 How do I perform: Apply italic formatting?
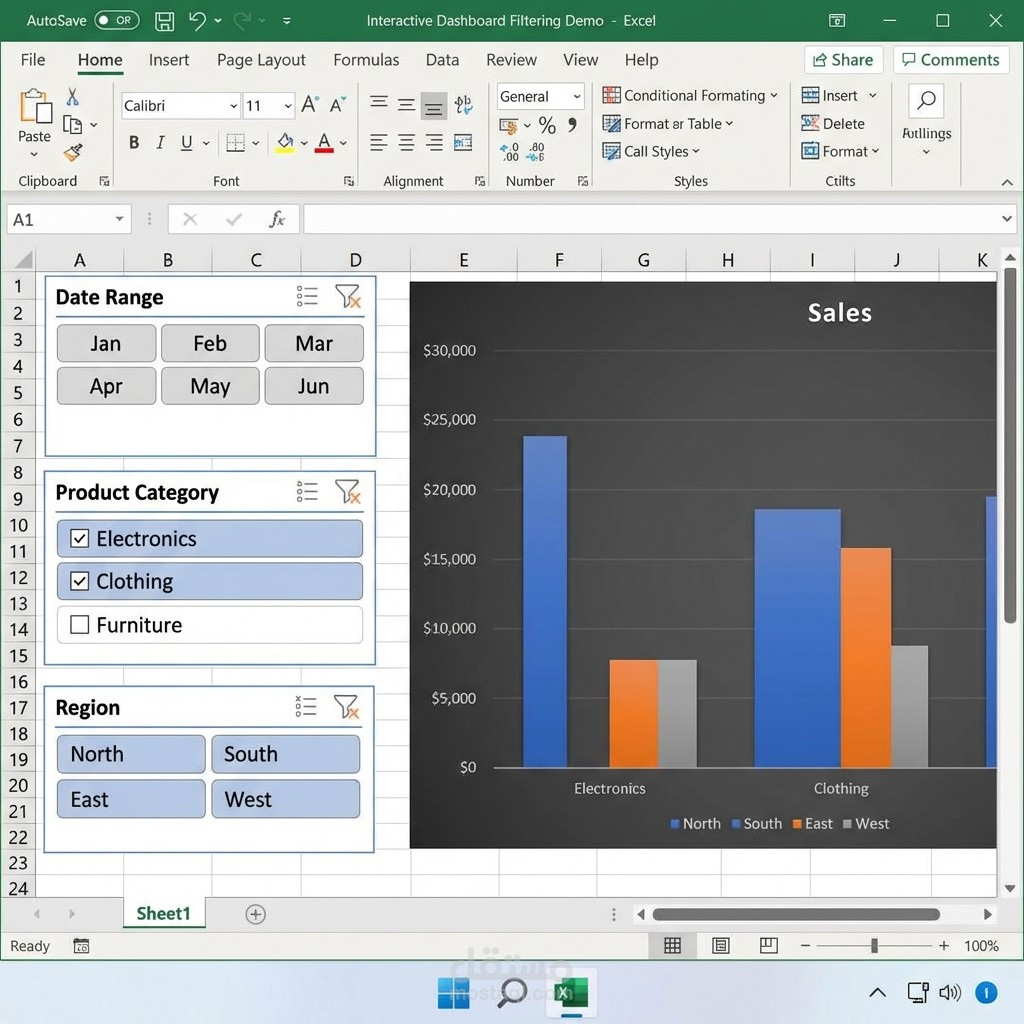pos(160,142)
